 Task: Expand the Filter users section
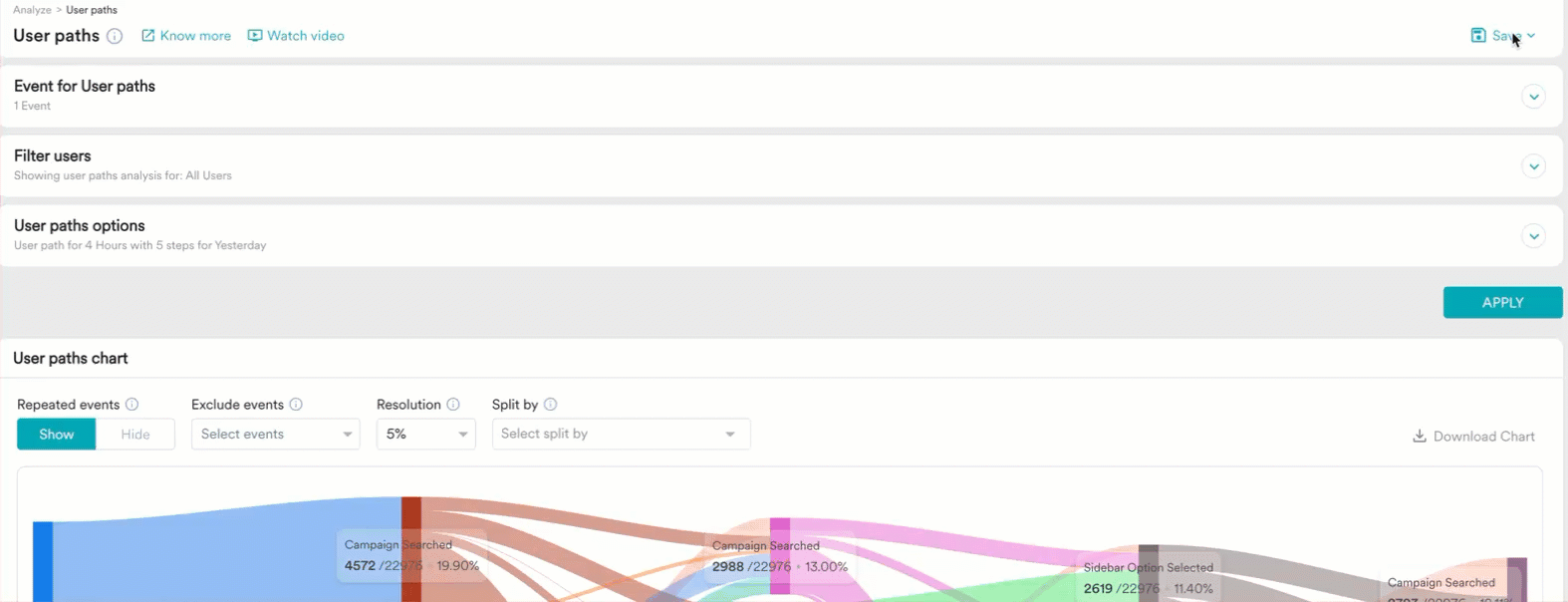pos(1533,166)
